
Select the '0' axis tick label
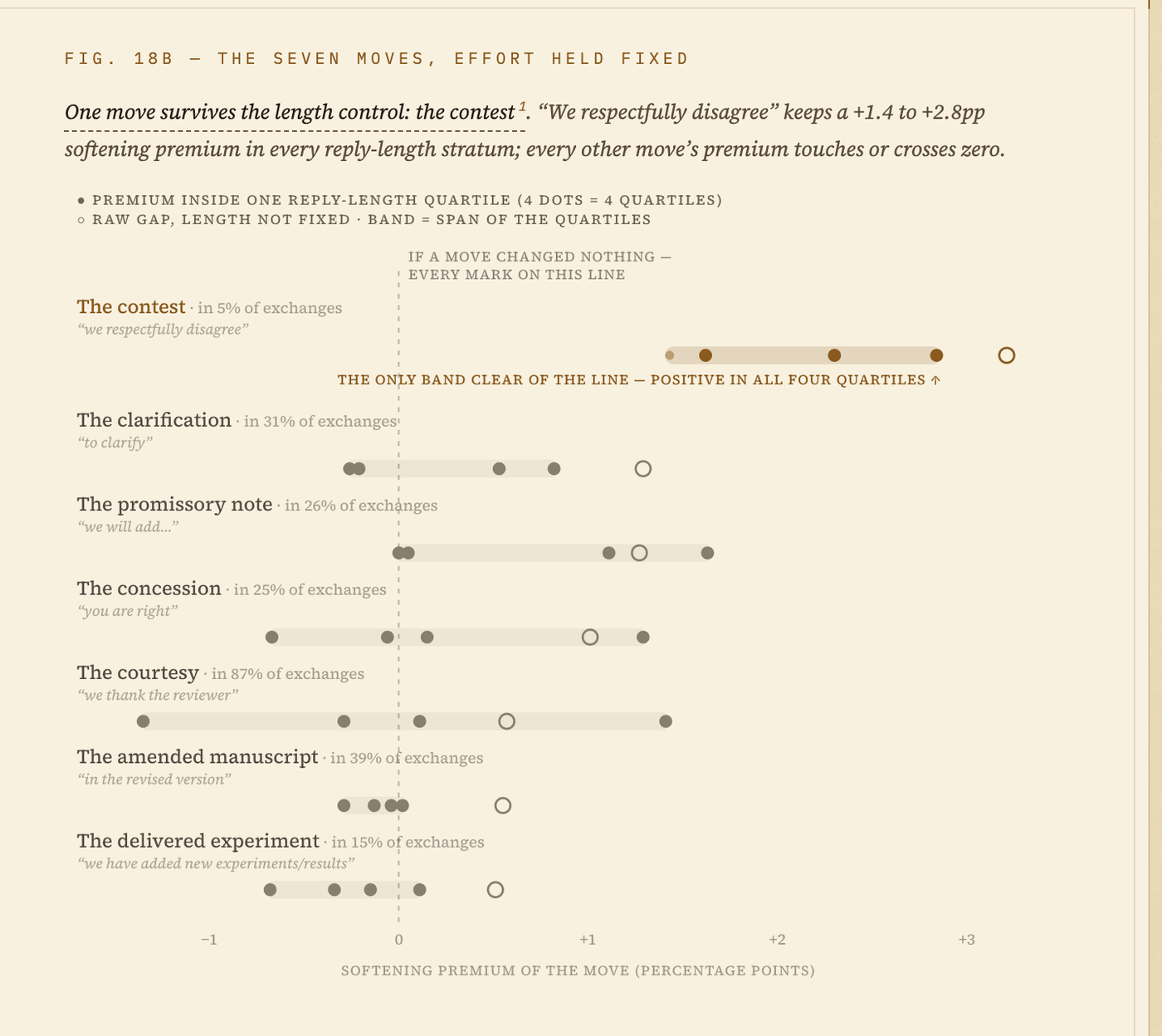(398, 940)
